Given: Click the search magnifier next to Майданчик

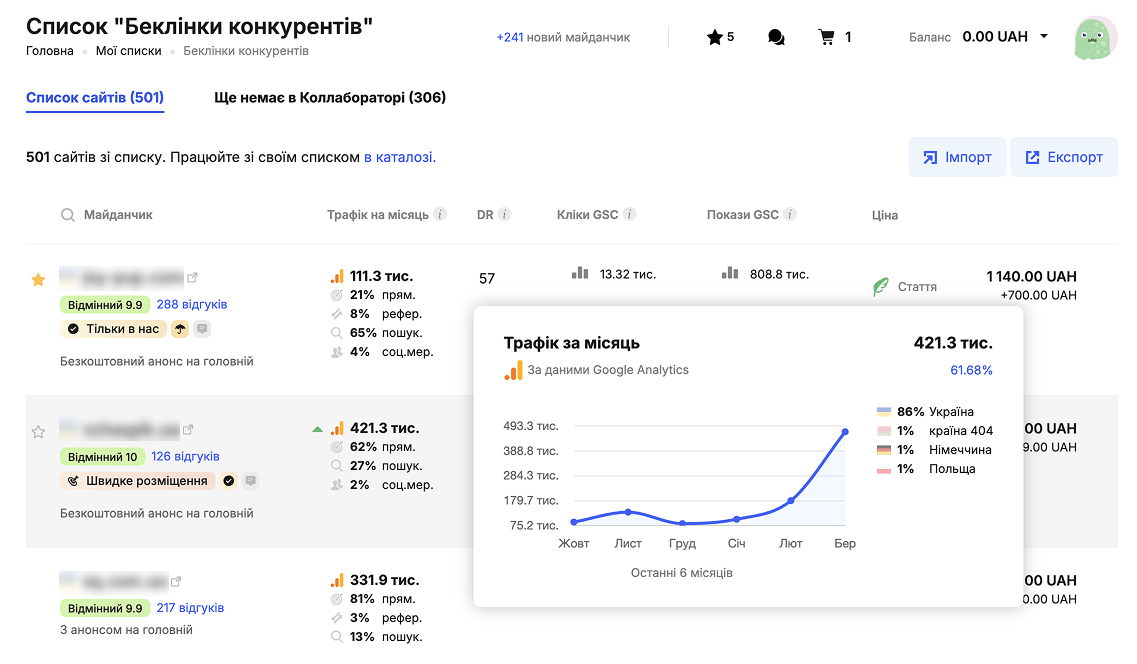Looking at the screenshot, I should coord(67,215).
